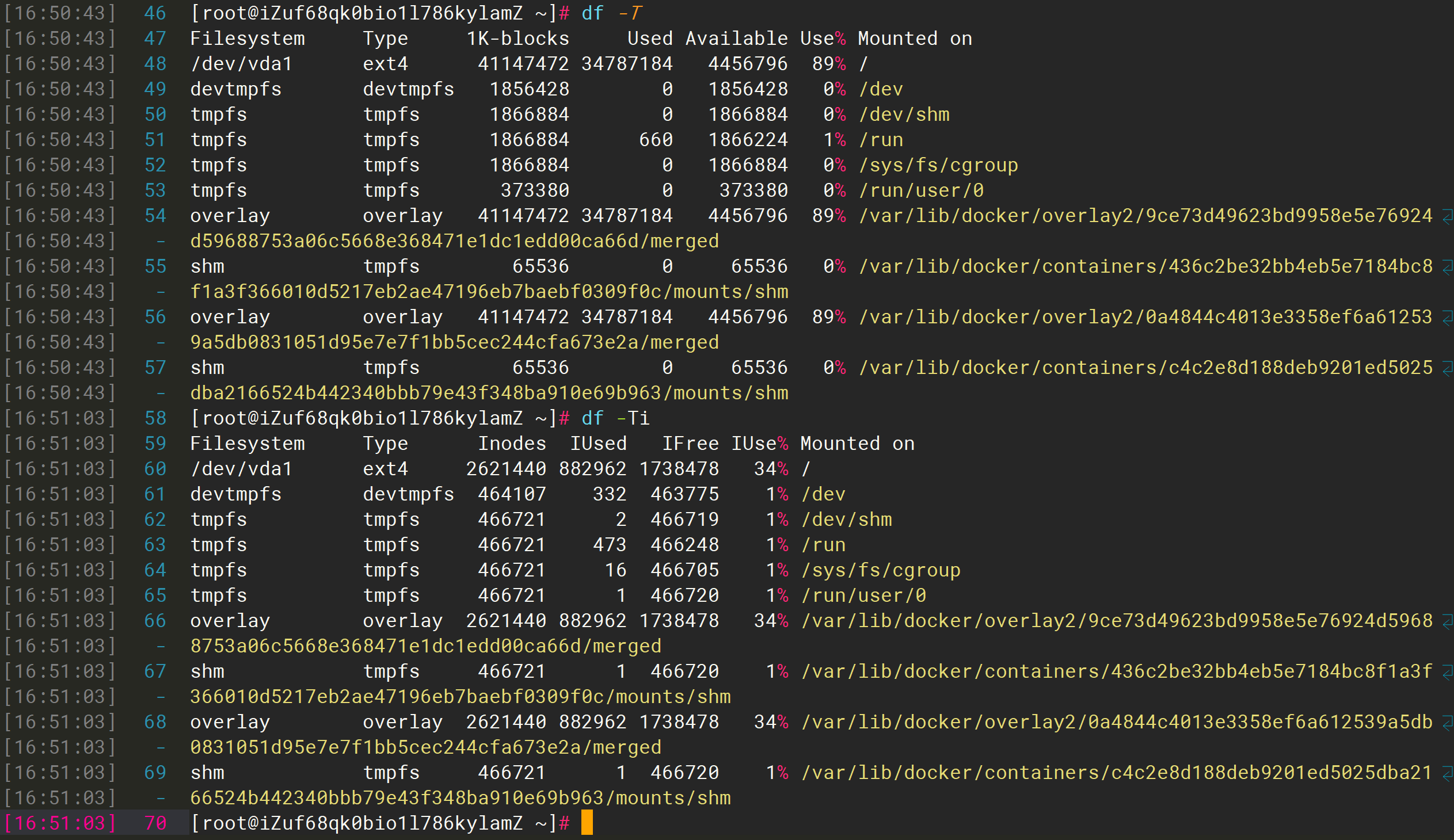
Task: Click the highlighted timestamp 16:51:03 on the last line
Action: 60,823
